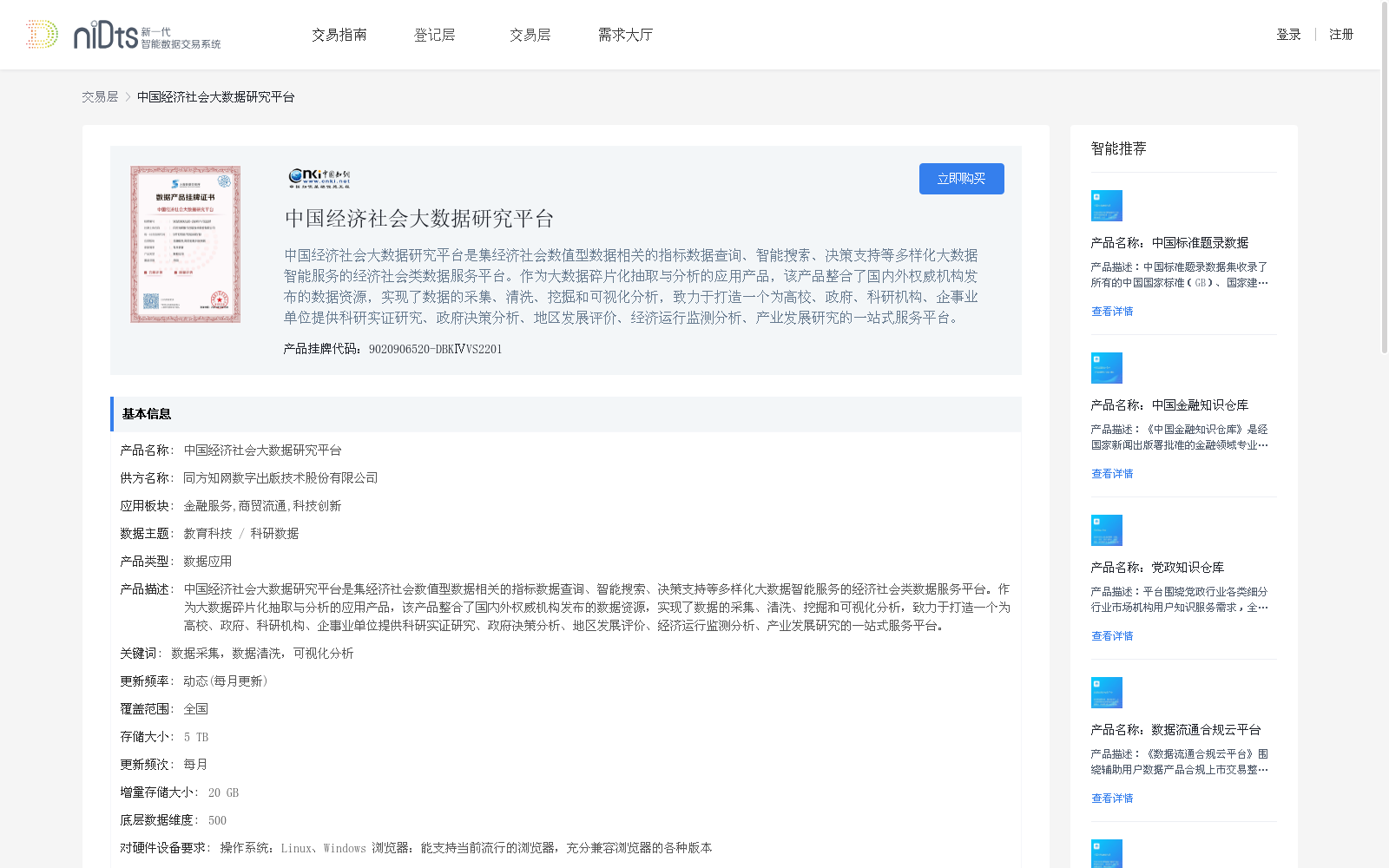Viewport: 1389px width, 868px height.
Task: Click the 金融服务,商贸流通,科技创新 value
Action: click(x=262, y=506)
